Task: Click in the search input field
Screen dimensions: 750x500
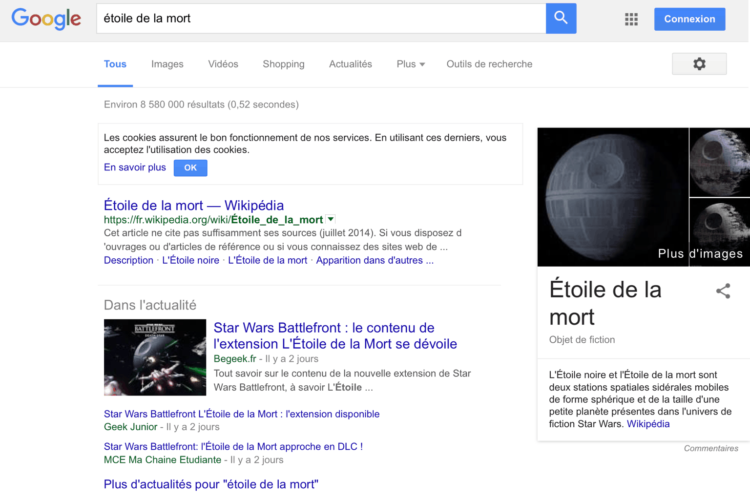Action: coord(321,19)
